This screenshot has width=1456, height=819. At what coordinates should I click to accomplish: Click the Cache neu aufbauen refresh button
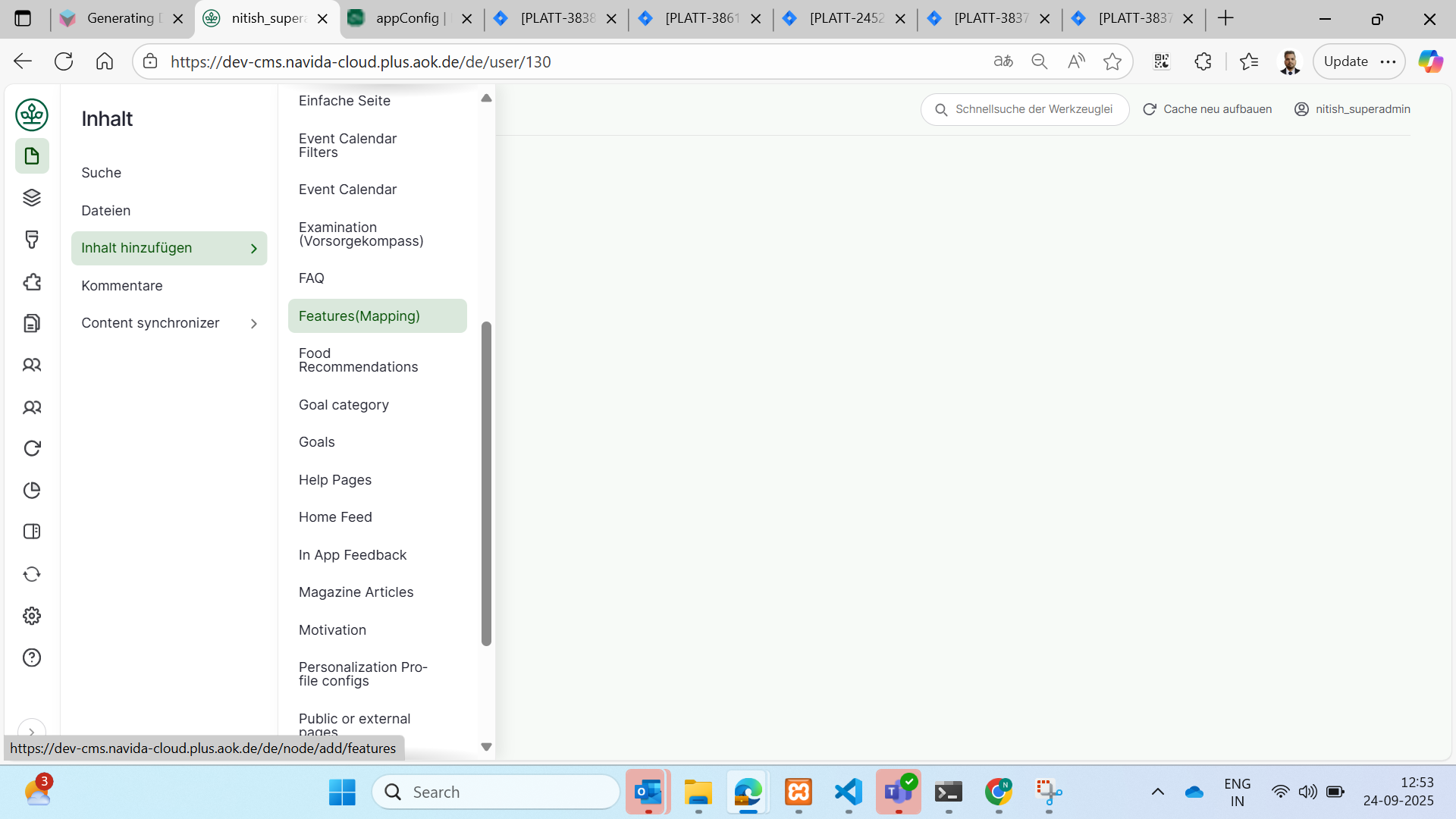pos(1207,109)
